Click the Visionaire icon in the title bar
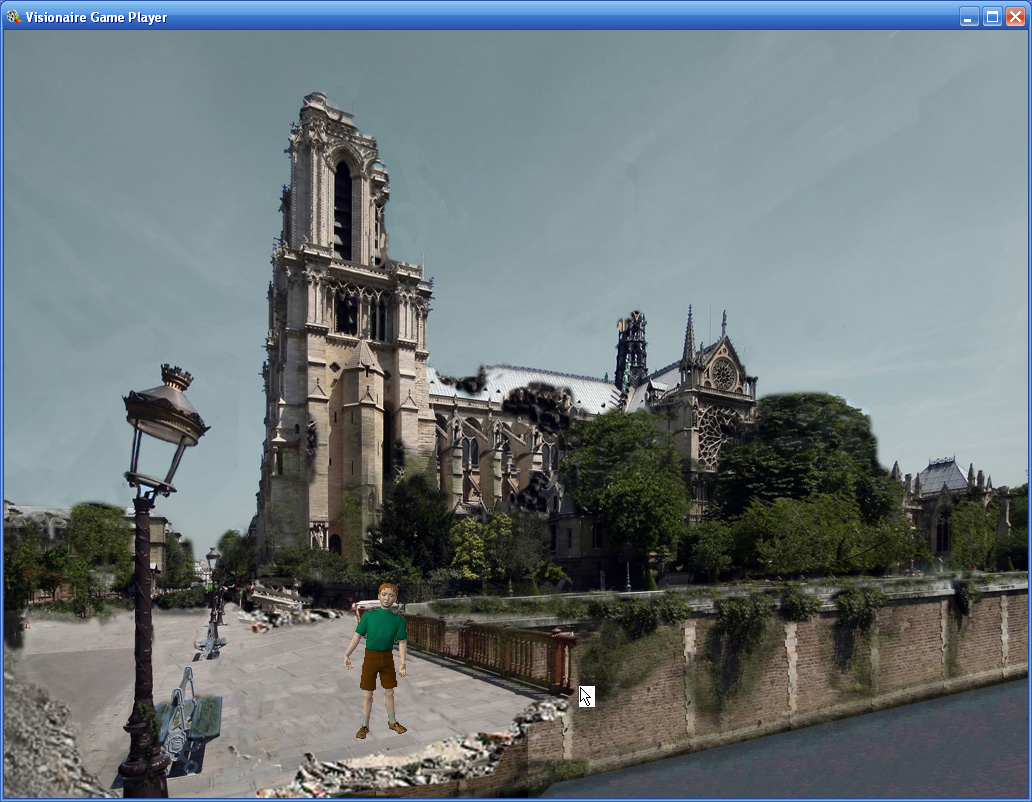Screen dimensions: 1032x802 pos(13,17)
